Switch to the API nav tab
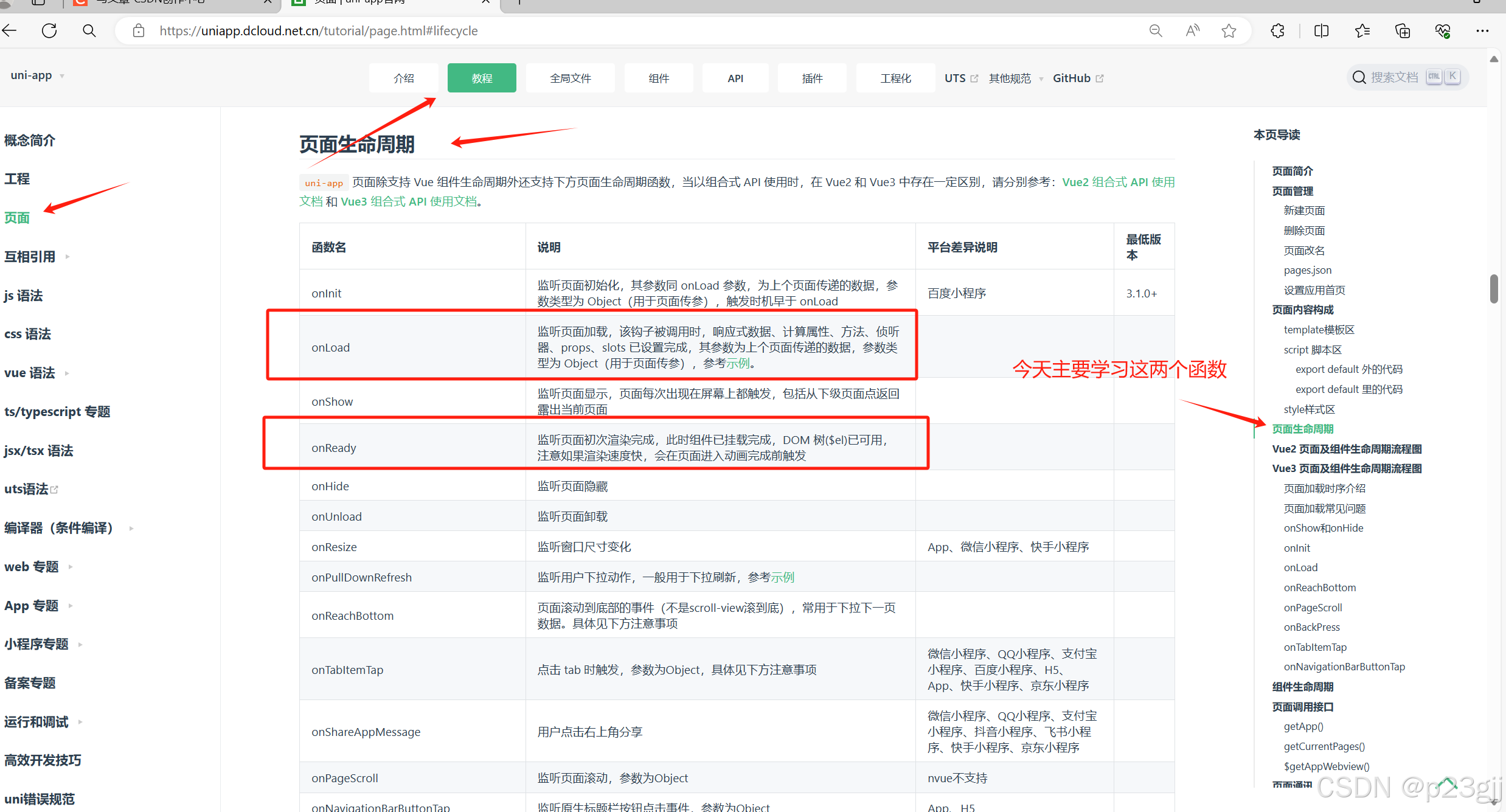This screenshot has height=812, width=1506. [x=735, y=78]
